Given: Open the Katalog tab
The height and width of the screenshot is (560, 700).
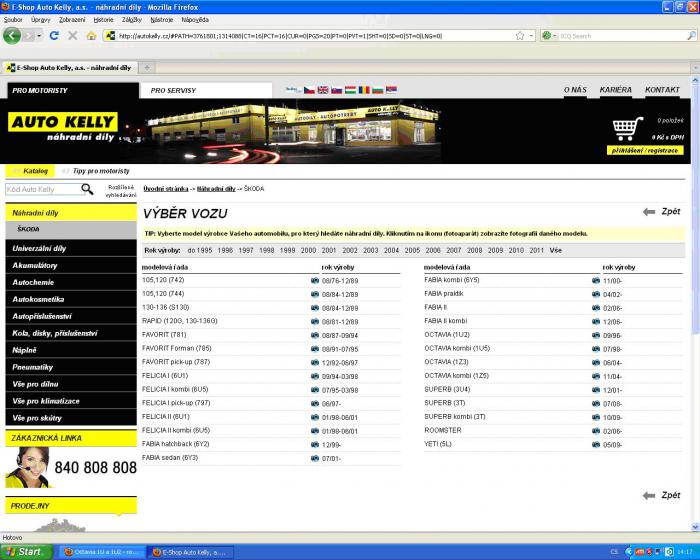Looking at the screenshot, I should (x=35, y=171).
